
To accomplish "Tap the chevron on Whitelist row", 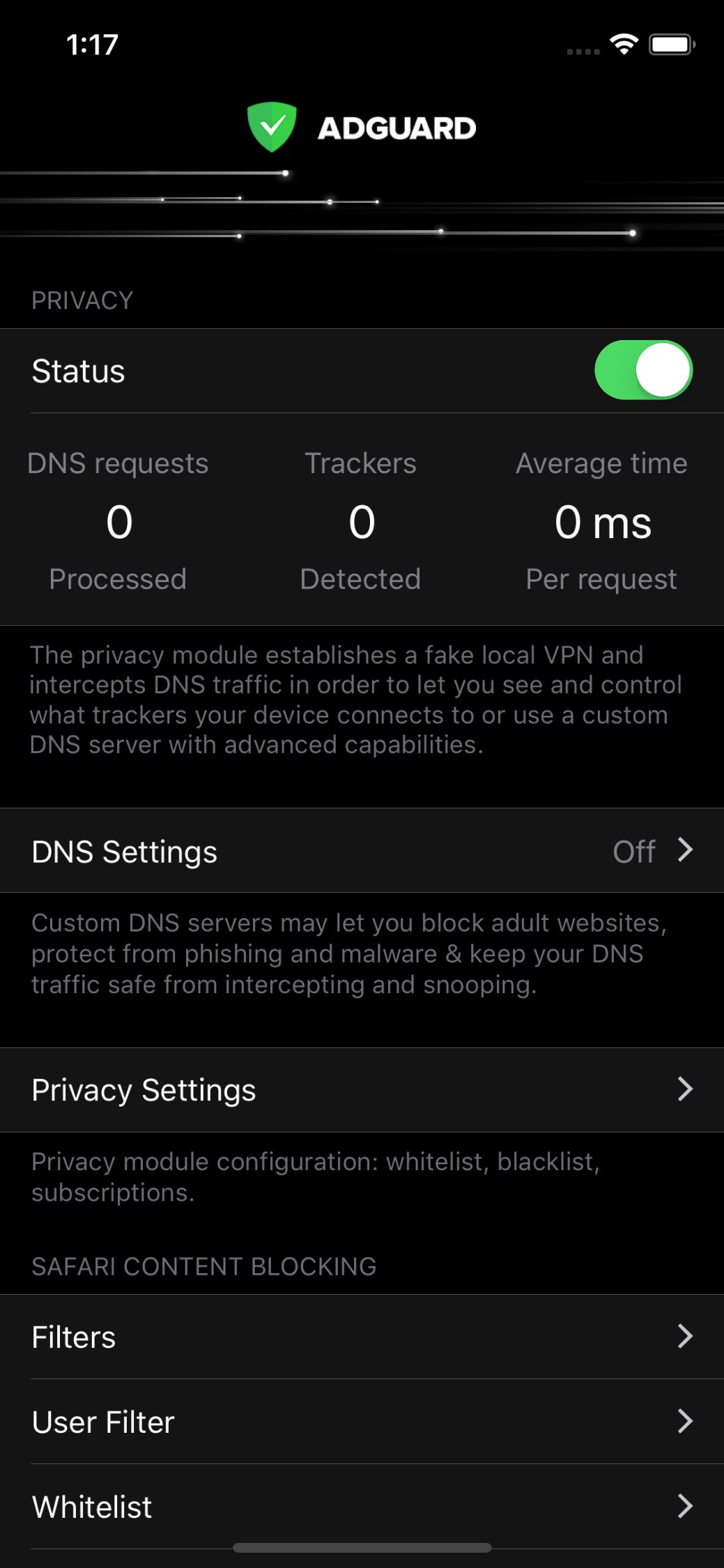I will (x=686, y=1506).
